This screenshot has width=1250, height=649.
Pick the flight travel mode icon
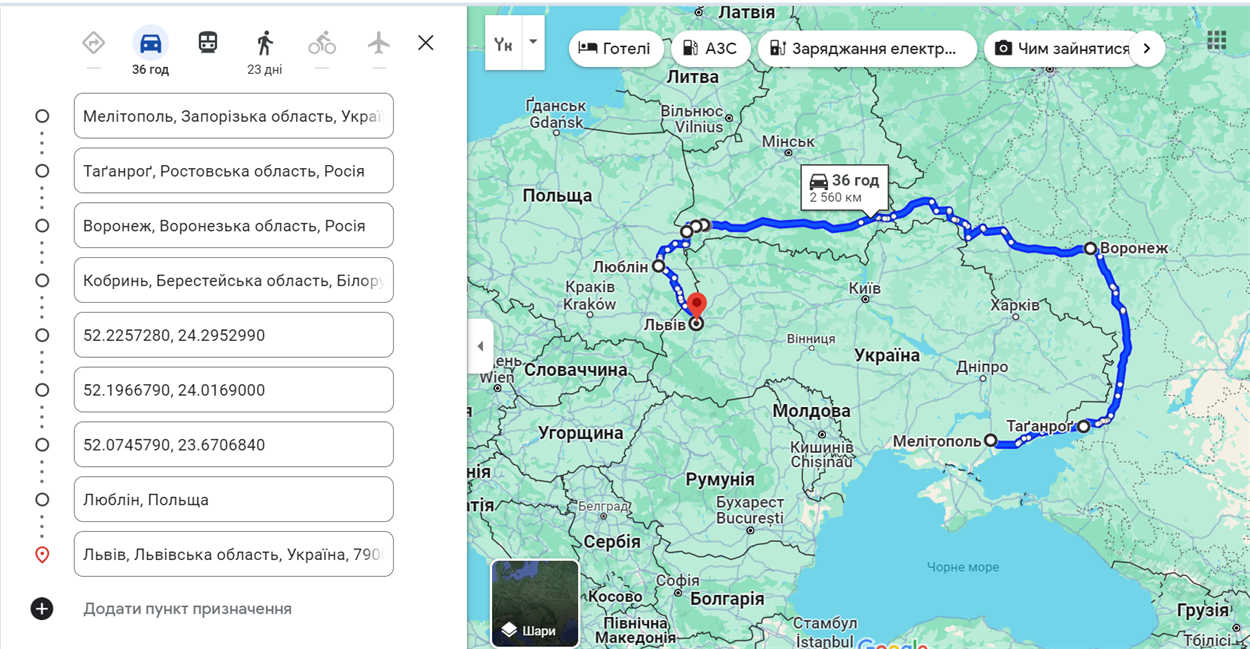378,43
